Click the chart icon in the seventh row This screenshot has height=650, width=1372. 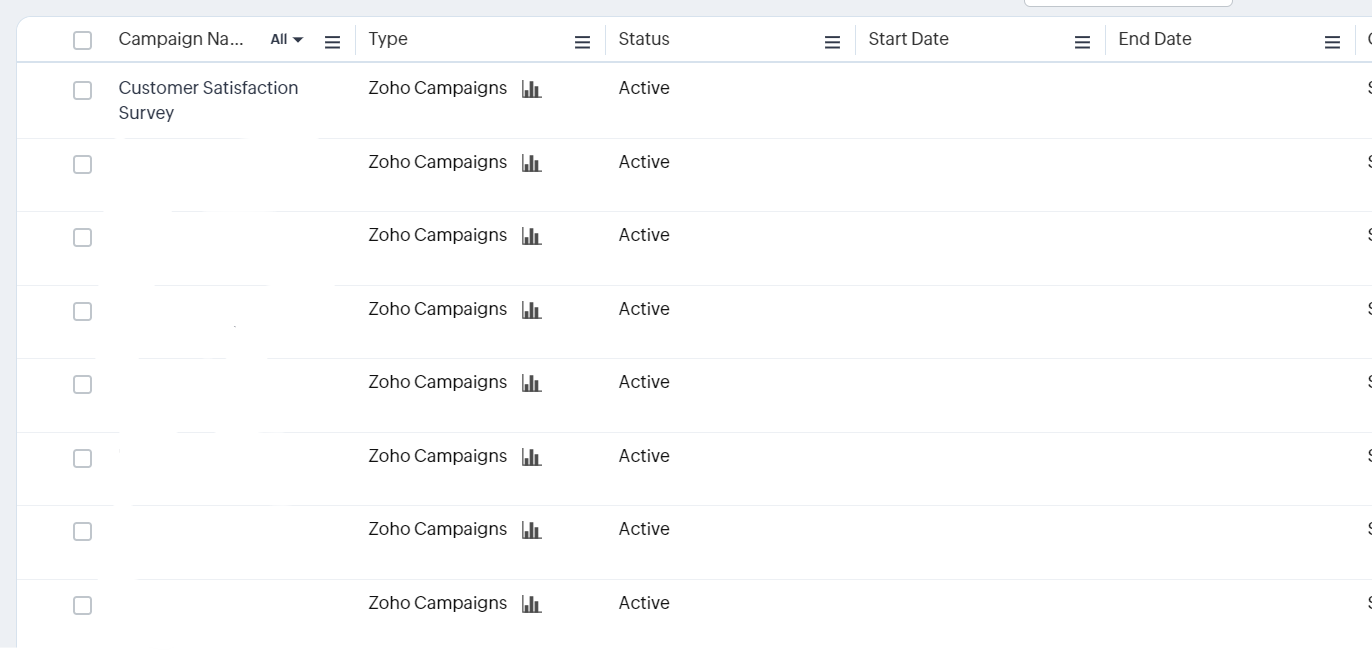tap(531, 530)
